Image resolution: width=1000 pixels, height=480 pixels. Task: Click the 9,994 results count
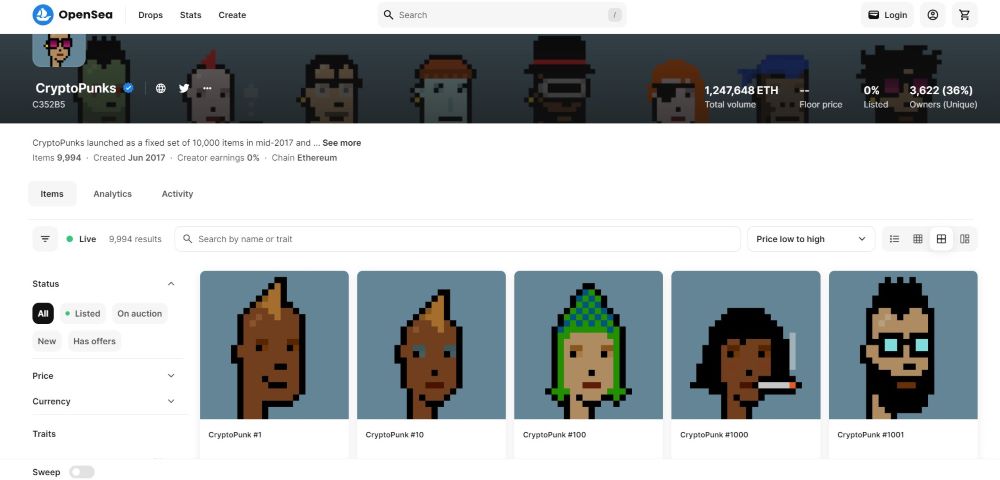point(135,239)
